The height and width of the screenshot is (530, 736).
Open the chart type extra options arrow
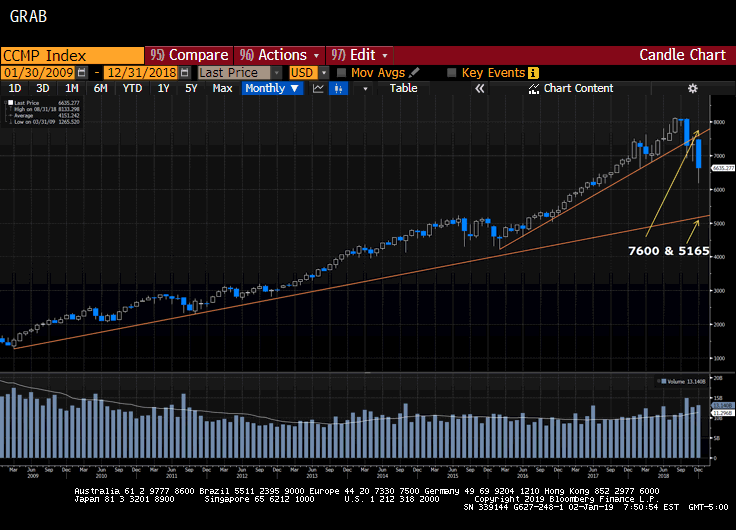pos(365,88)
